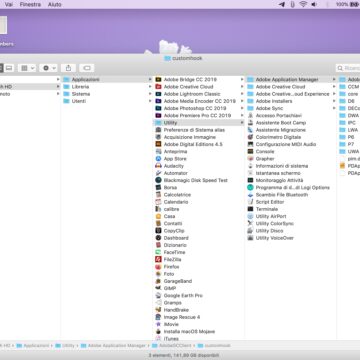Screen dimensions: 360x360
Task: Select the CCM folder
Action: tap(349, 87)
